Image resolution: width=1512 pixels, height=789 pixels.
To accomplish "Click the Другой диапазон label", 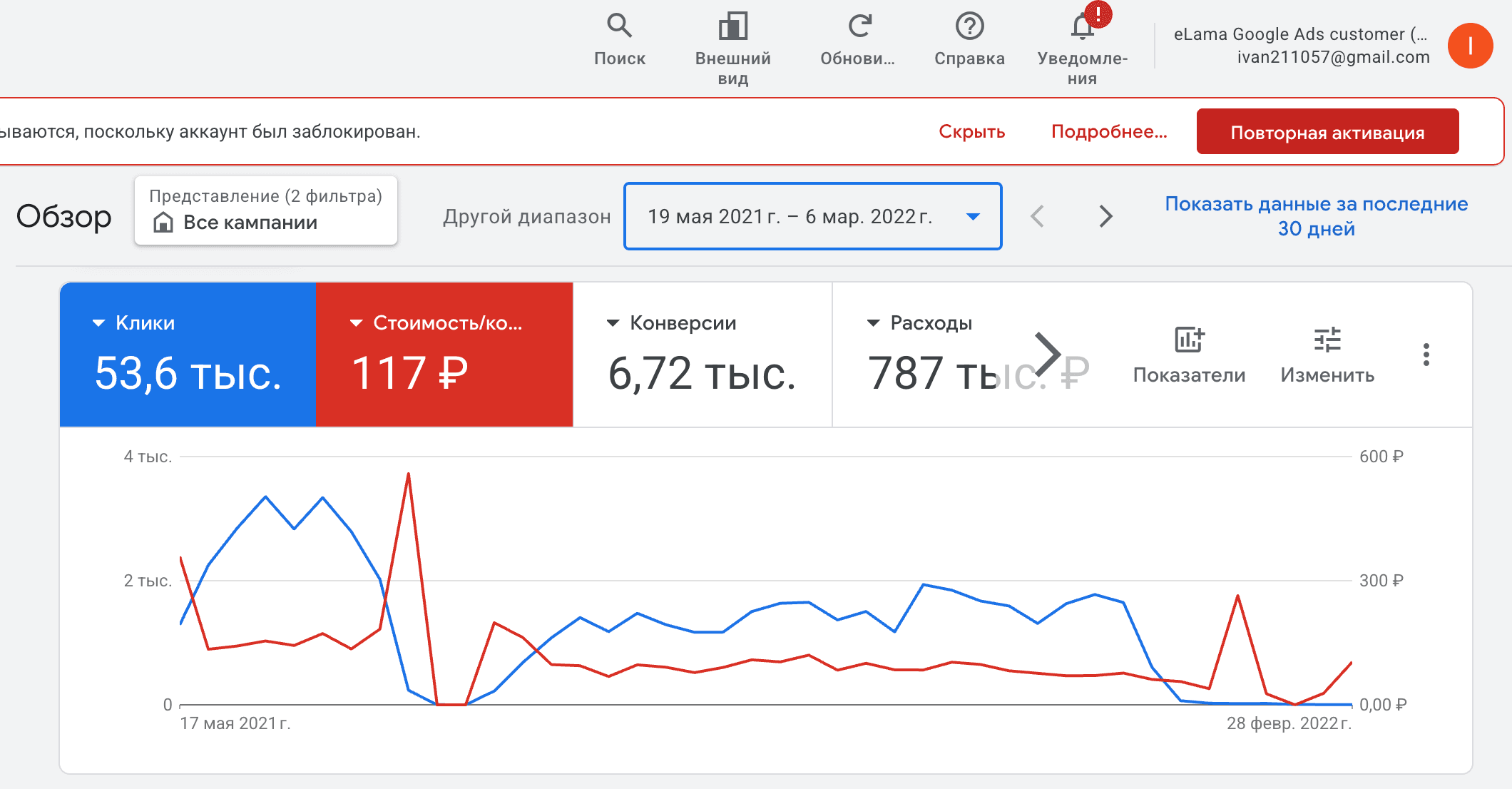I will pyautogui.click(x=526, y=217).
